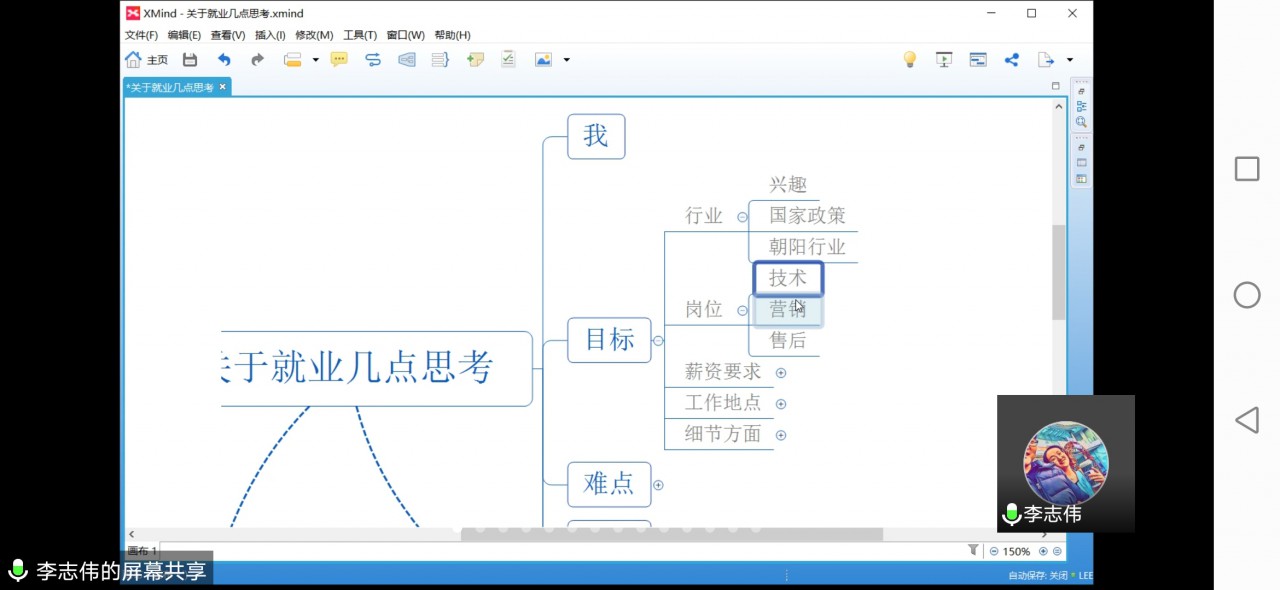
Task: Click the yellow callout insert icon
Action: click(x=339, y=60)
